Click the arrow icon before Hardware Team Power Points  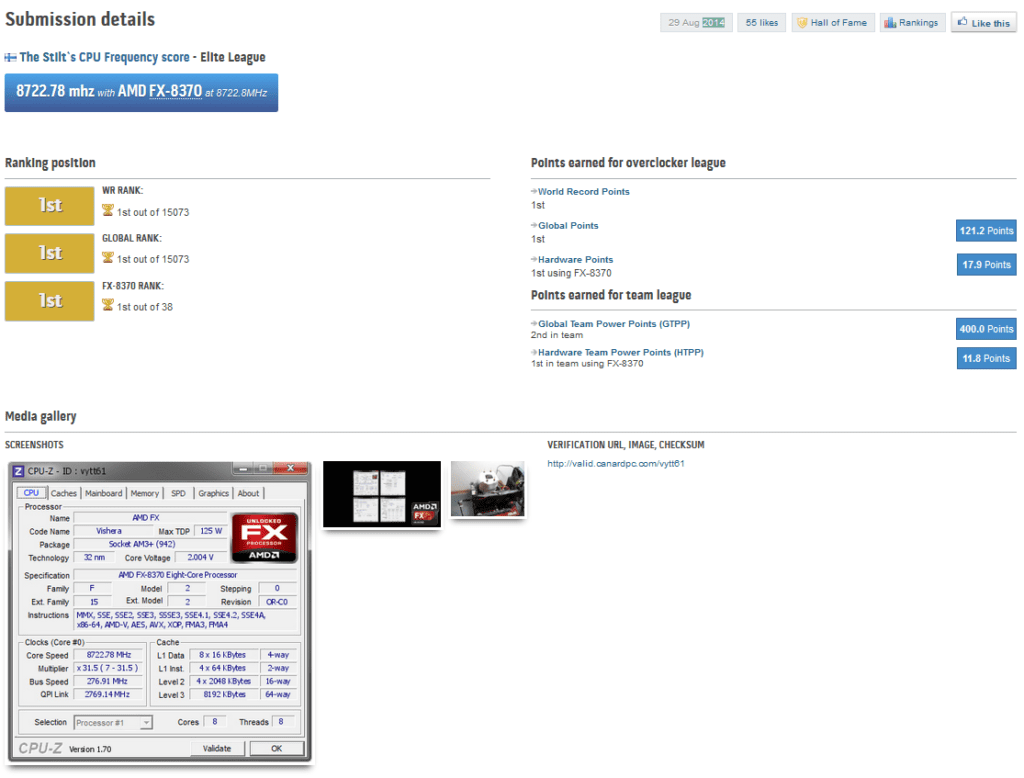click(534, 351)
